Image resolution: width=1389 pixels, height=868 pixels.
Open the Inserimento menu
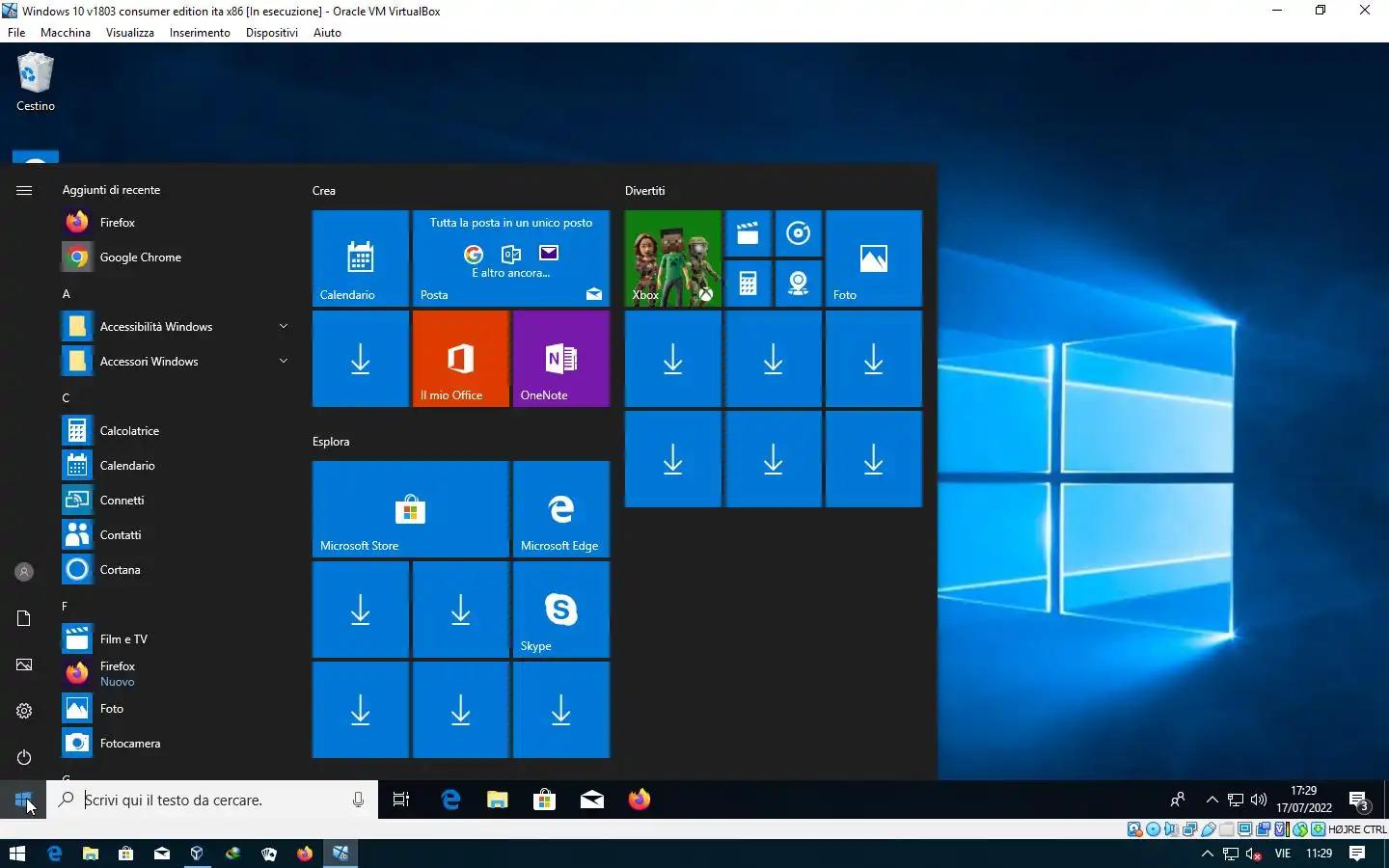[x=200, y=33]
